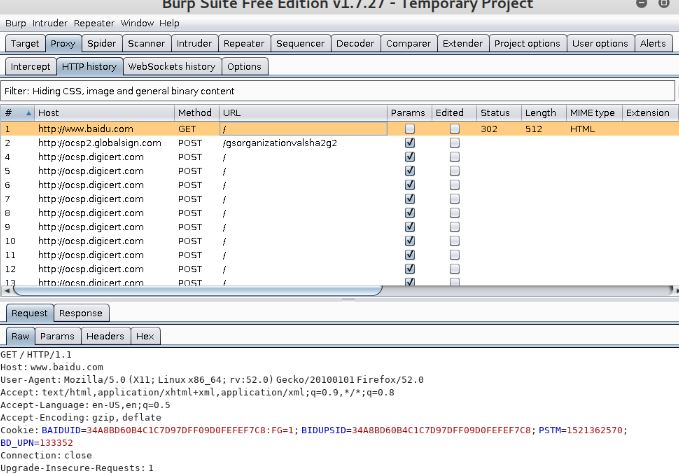
Task: Show the Request message tab
Action: pos(29,313)
